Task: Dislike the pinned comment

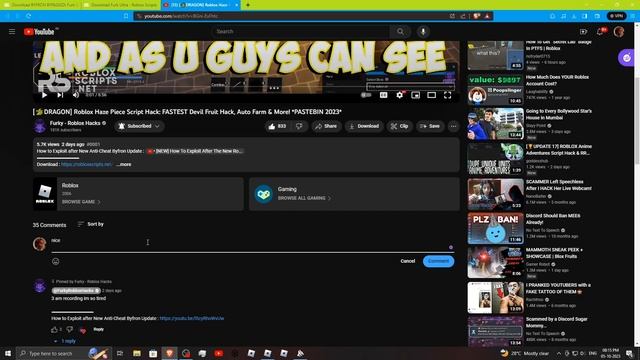Action: [69, 329]
